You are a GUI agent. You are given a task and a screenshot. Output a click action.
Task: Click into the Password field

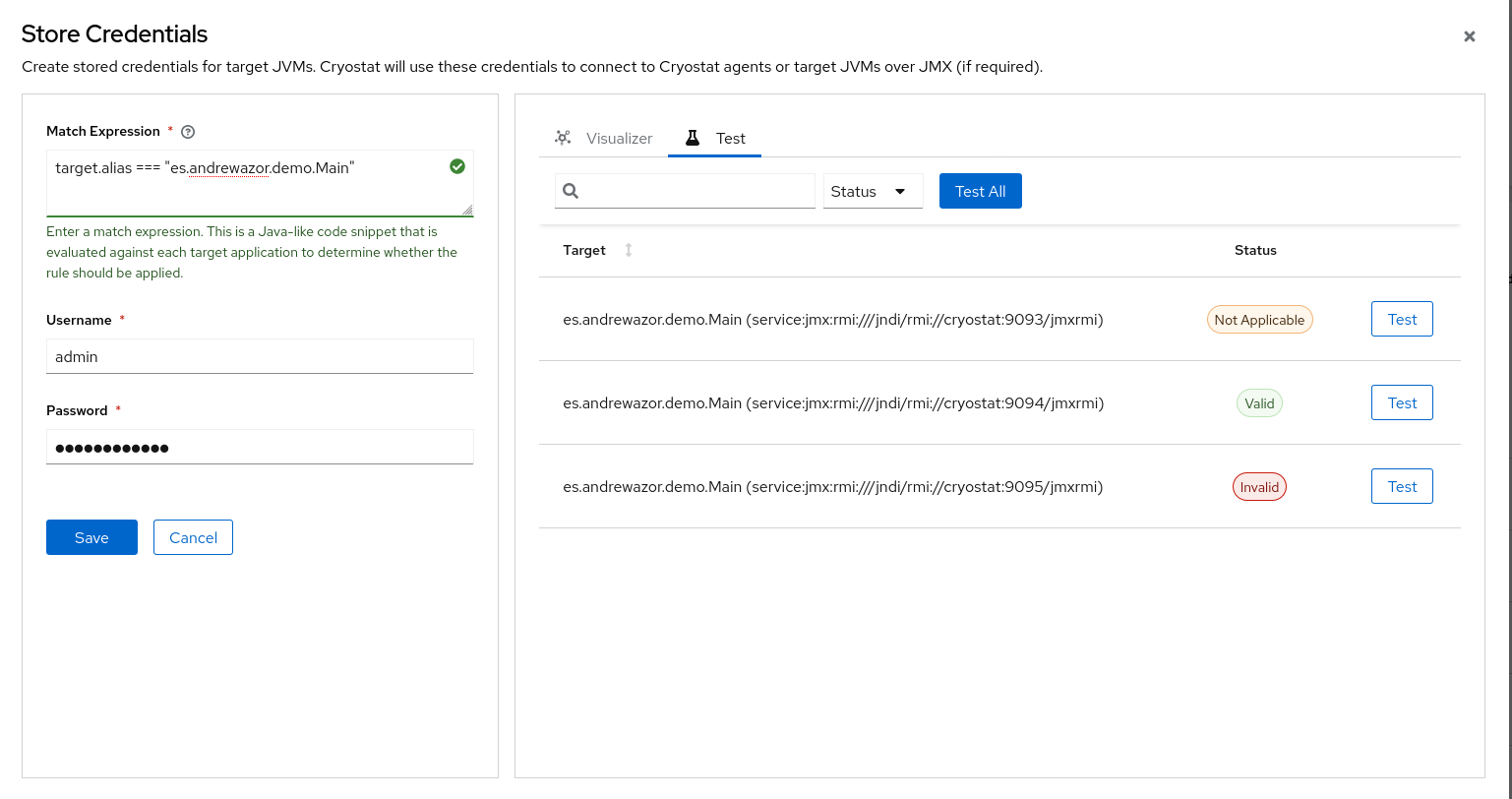(260, 447)
